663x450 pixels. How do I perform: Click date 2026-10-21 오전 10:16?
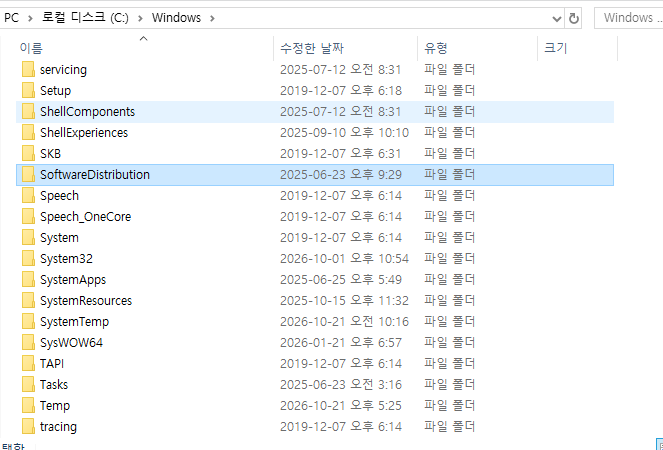[x=344, y=322]
